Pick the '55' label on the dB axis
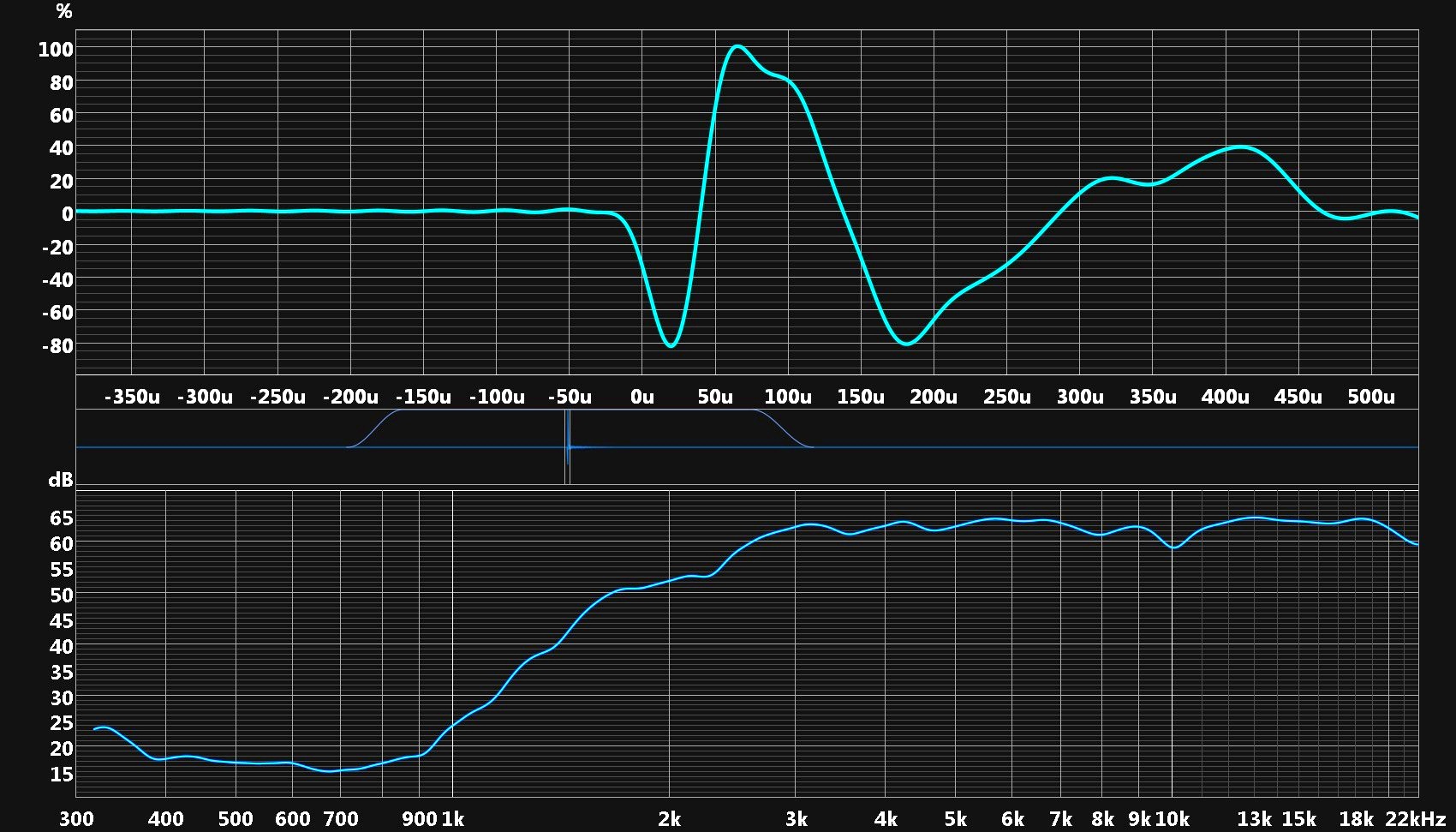 [x=62, y=570]
